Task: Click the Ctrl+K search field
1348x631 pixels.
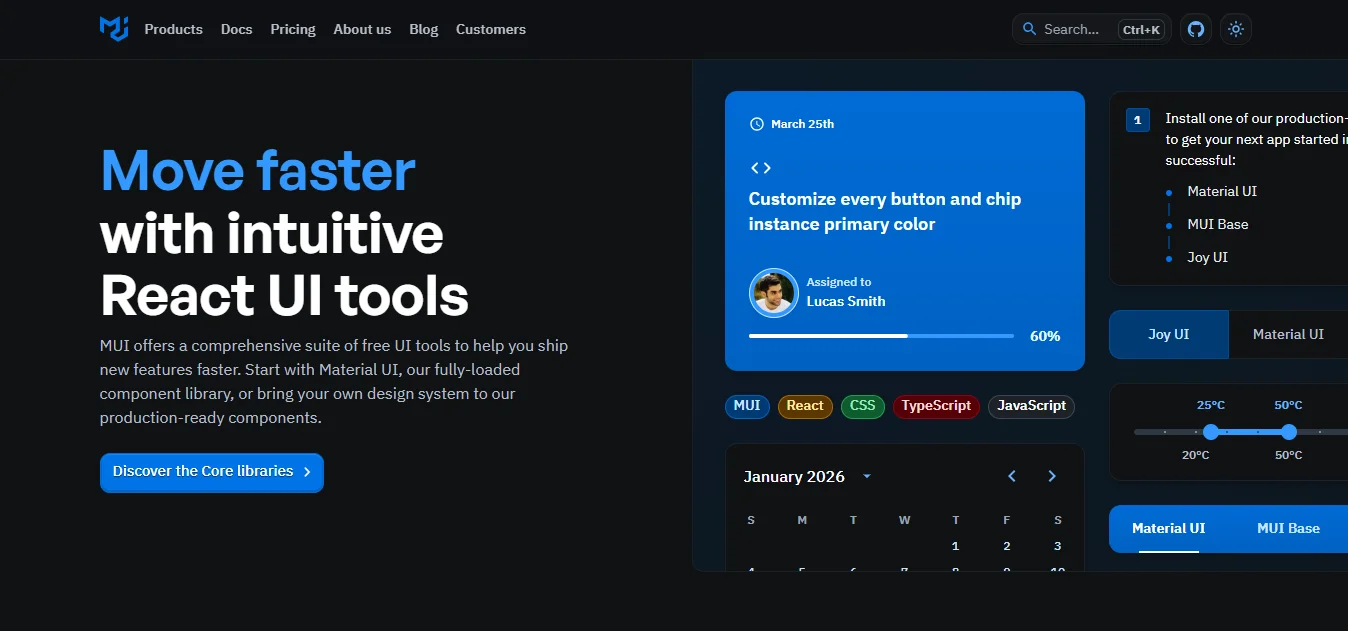Action: click(x=1090, y=29)
